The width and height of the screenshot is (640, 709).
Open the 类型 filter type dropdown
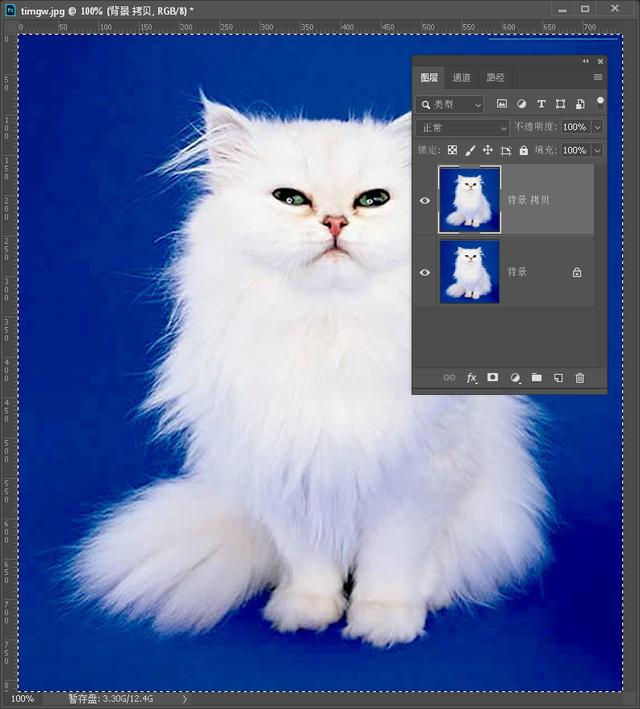pos(450,104)
